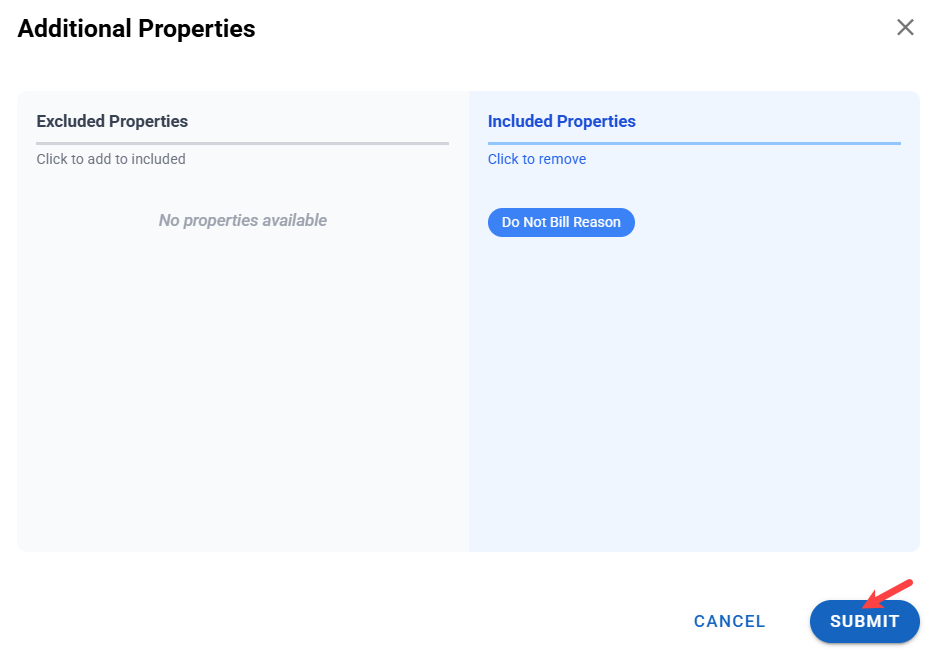
Task: Click the Additional Properties dialog title
Action: 136,29
